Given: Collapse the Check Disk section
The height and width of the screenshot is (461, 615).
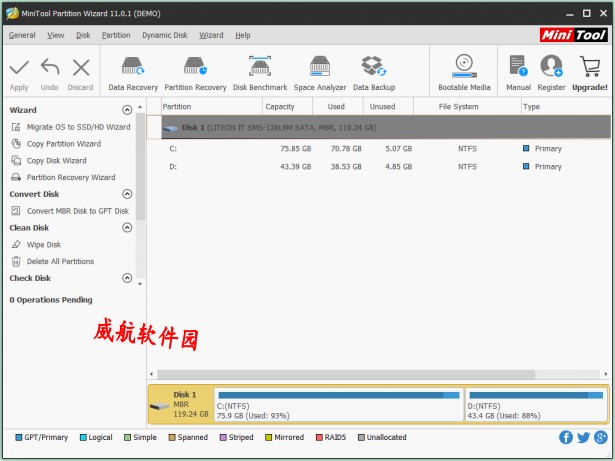Looking at the screenshot, I should point(127,278).
